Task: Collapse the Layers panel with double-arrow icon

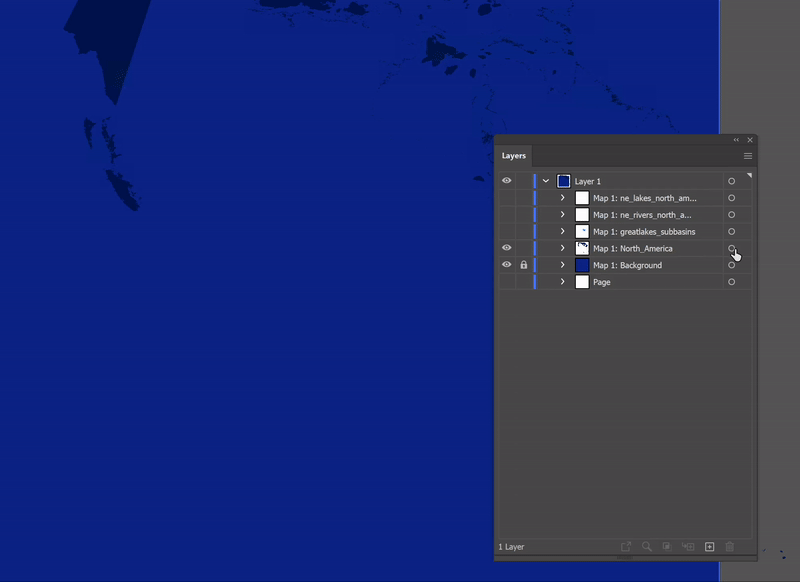Action: (x=737, y=140)
